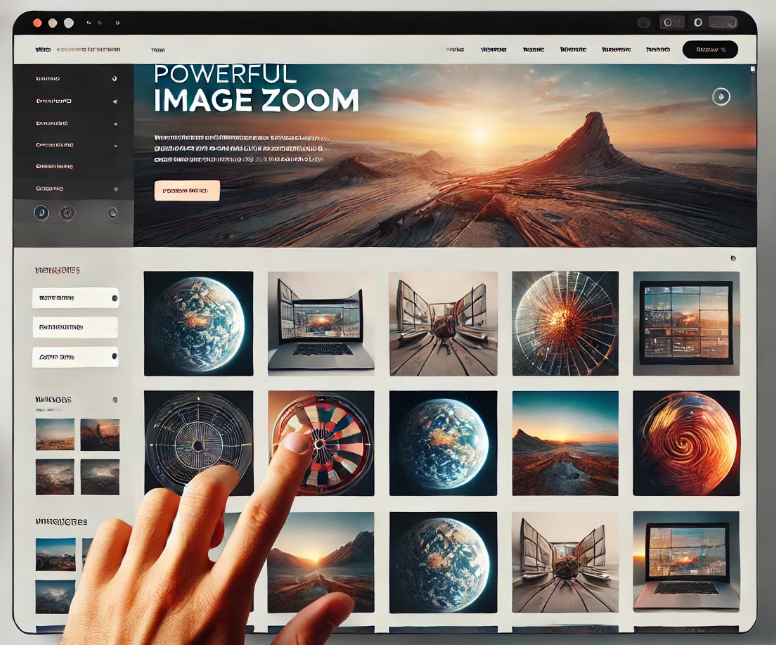Select the top-left small landscape in the sidebar's four-thumbnail block
Image resolution: width=776 pixels, height=645 pixels.
(55, 434)
